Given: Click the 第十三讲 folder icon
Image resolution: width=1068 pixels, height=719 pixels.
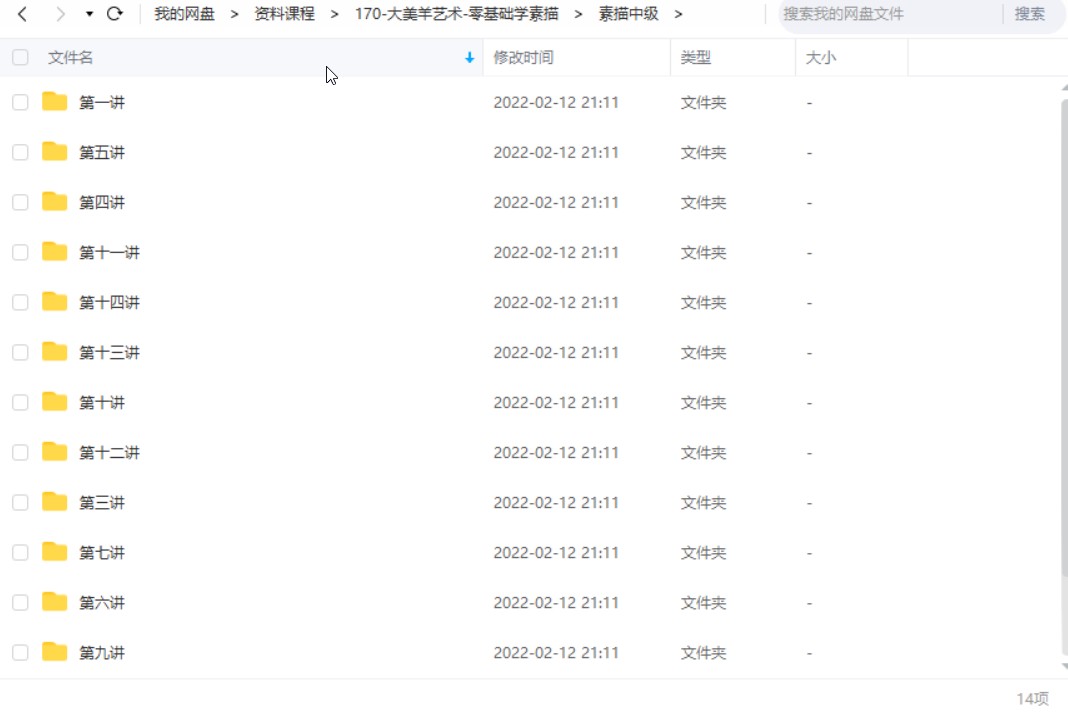Looking at the screenshot, I should pyautogui.click(x=54, y=351).
